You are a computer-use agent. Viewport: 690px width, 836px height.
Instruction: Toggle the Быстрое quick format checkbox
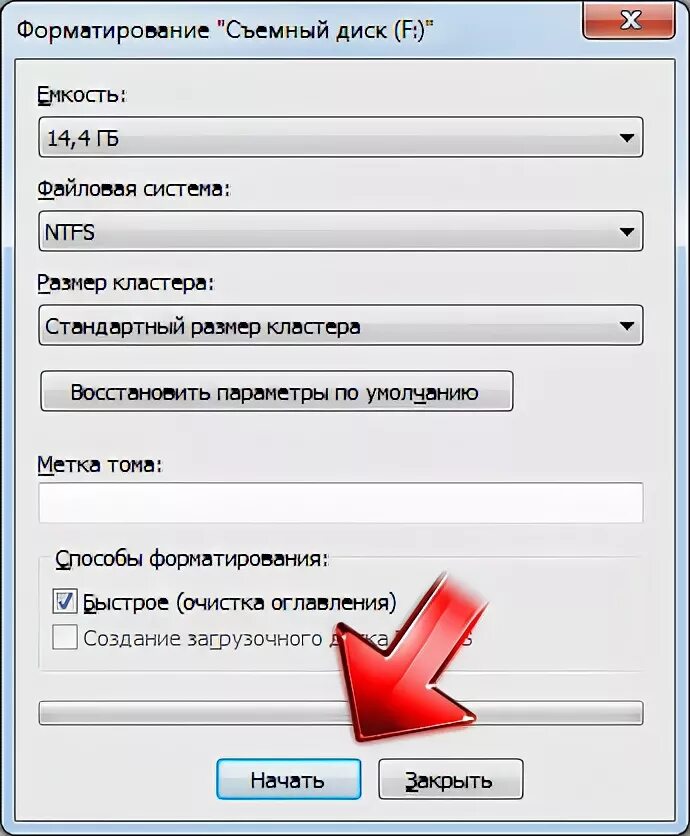[65, 602]
